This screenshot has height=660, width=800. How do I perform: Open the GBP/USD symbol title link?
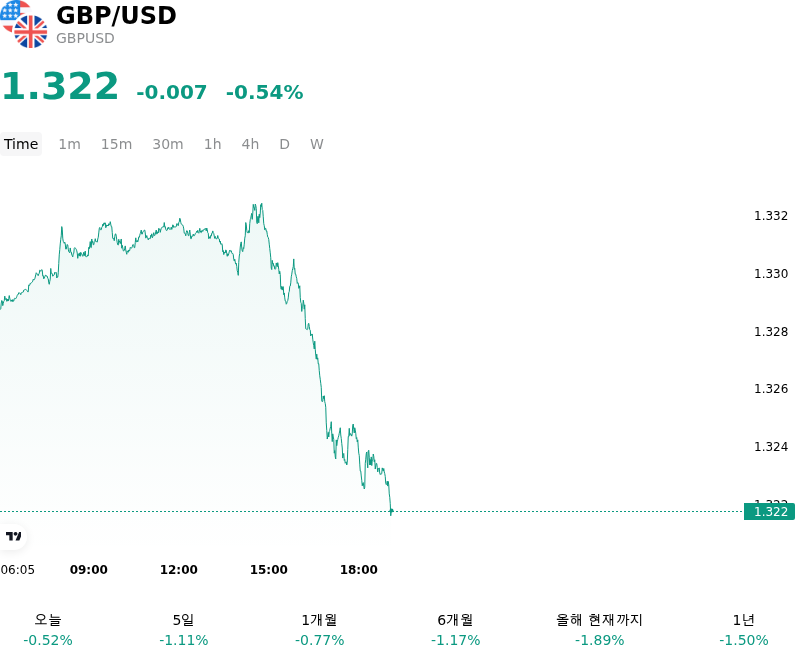(116, 15)
